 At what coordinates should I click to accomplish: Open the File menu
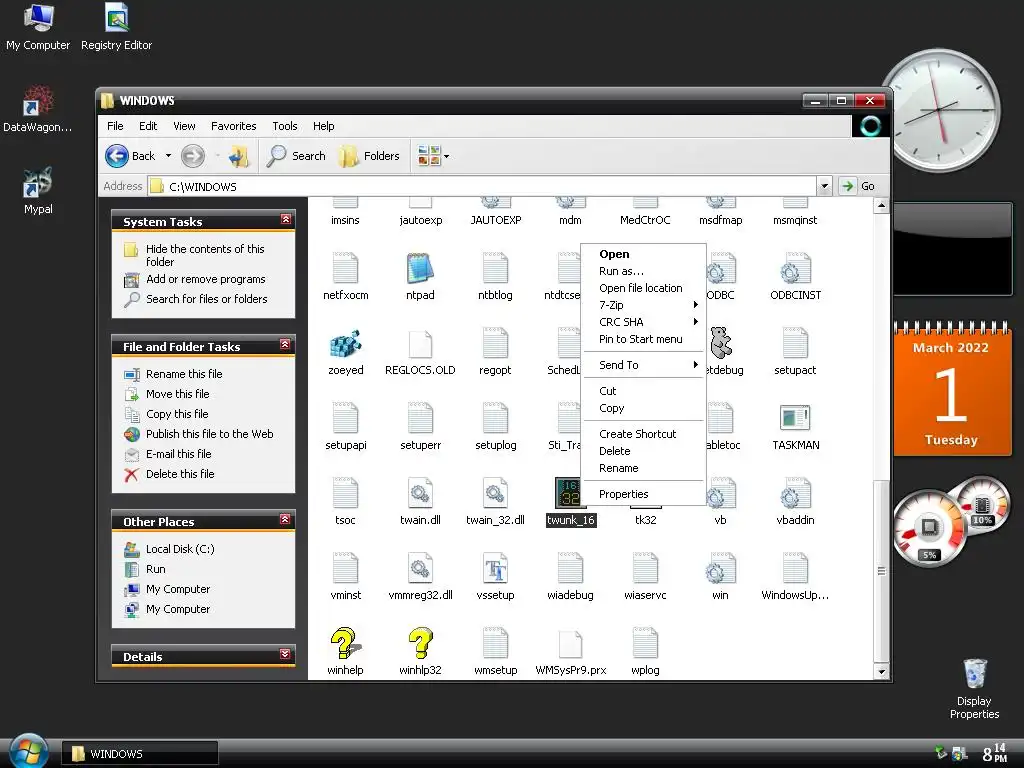pyautogui.click(x=115, y=126)
